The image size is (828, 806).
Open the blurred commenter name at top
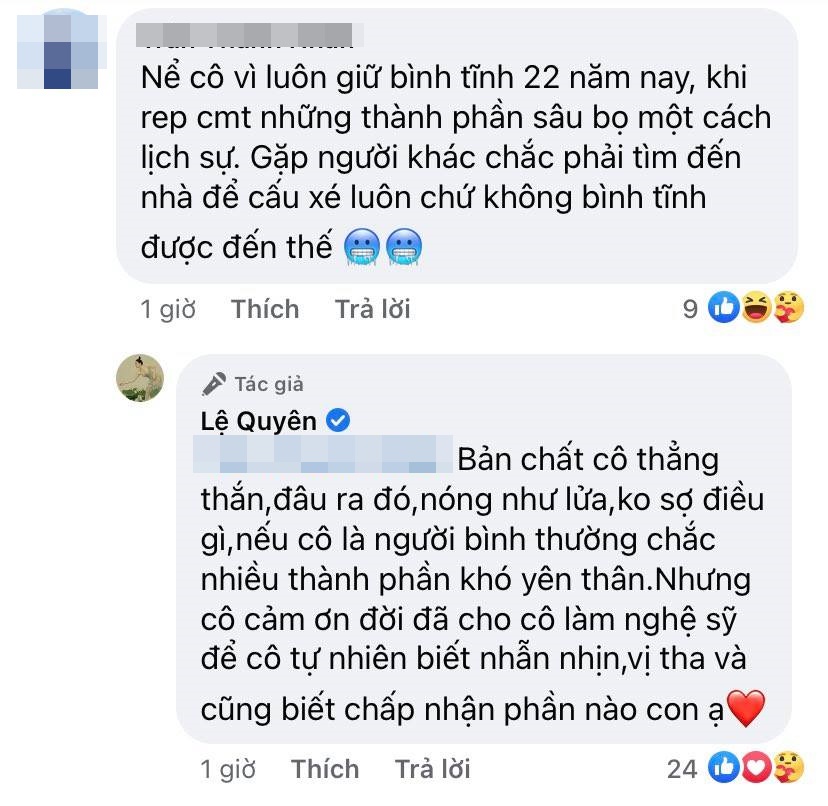pos(248,35)
